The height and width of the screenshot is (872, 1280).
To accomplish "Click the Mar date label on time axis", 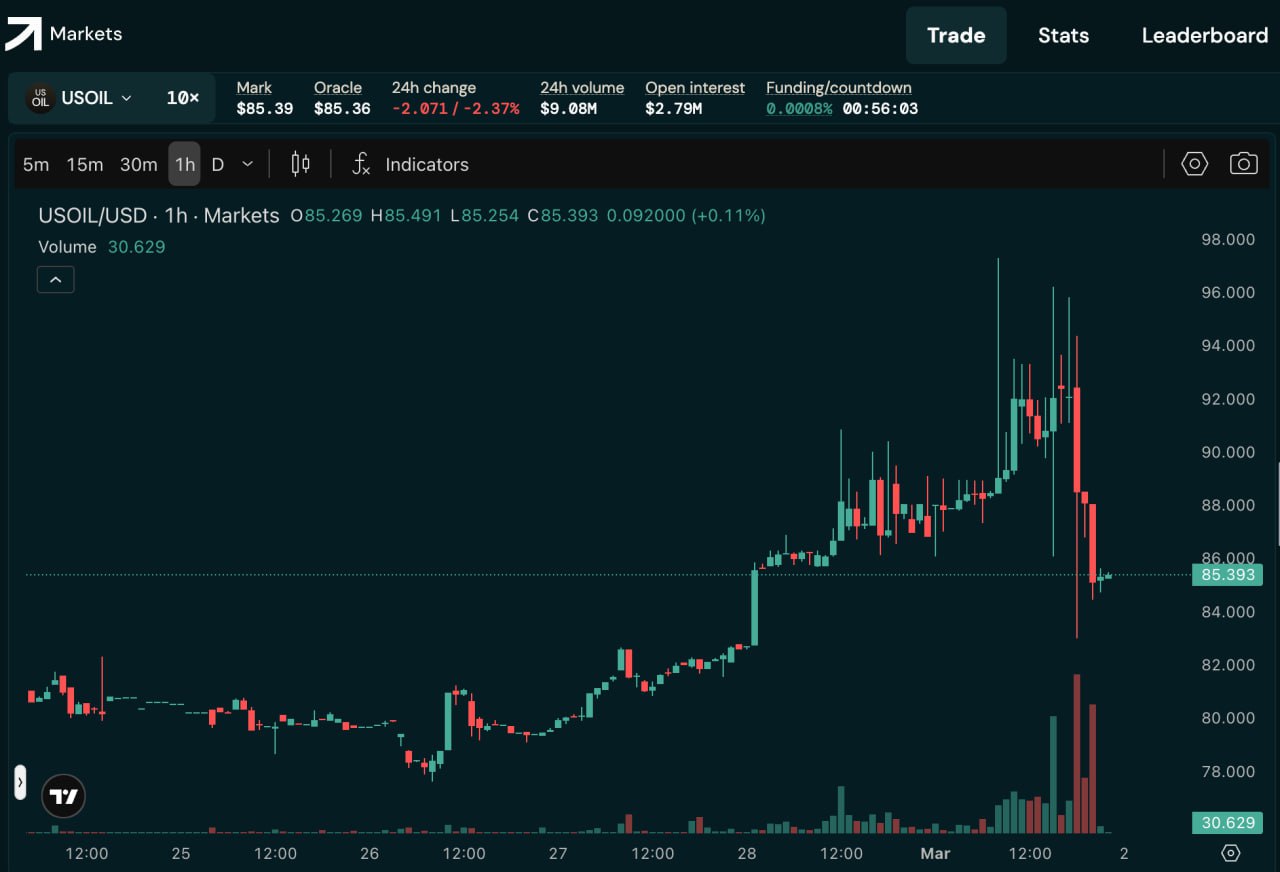I will click(935, 853).
